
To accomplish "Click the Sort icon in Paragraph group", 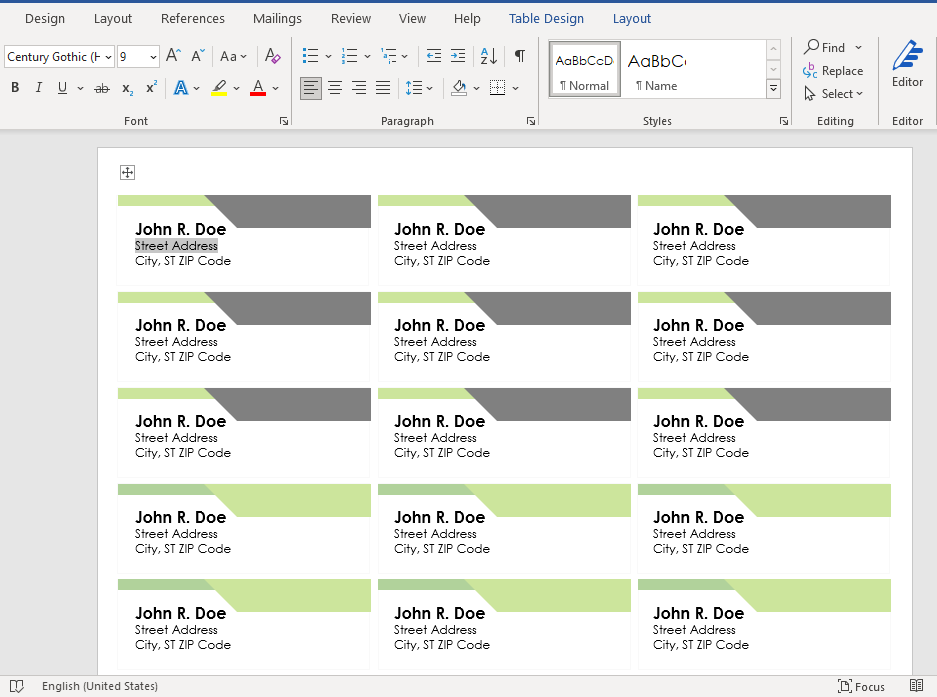I will click(486, 56).
